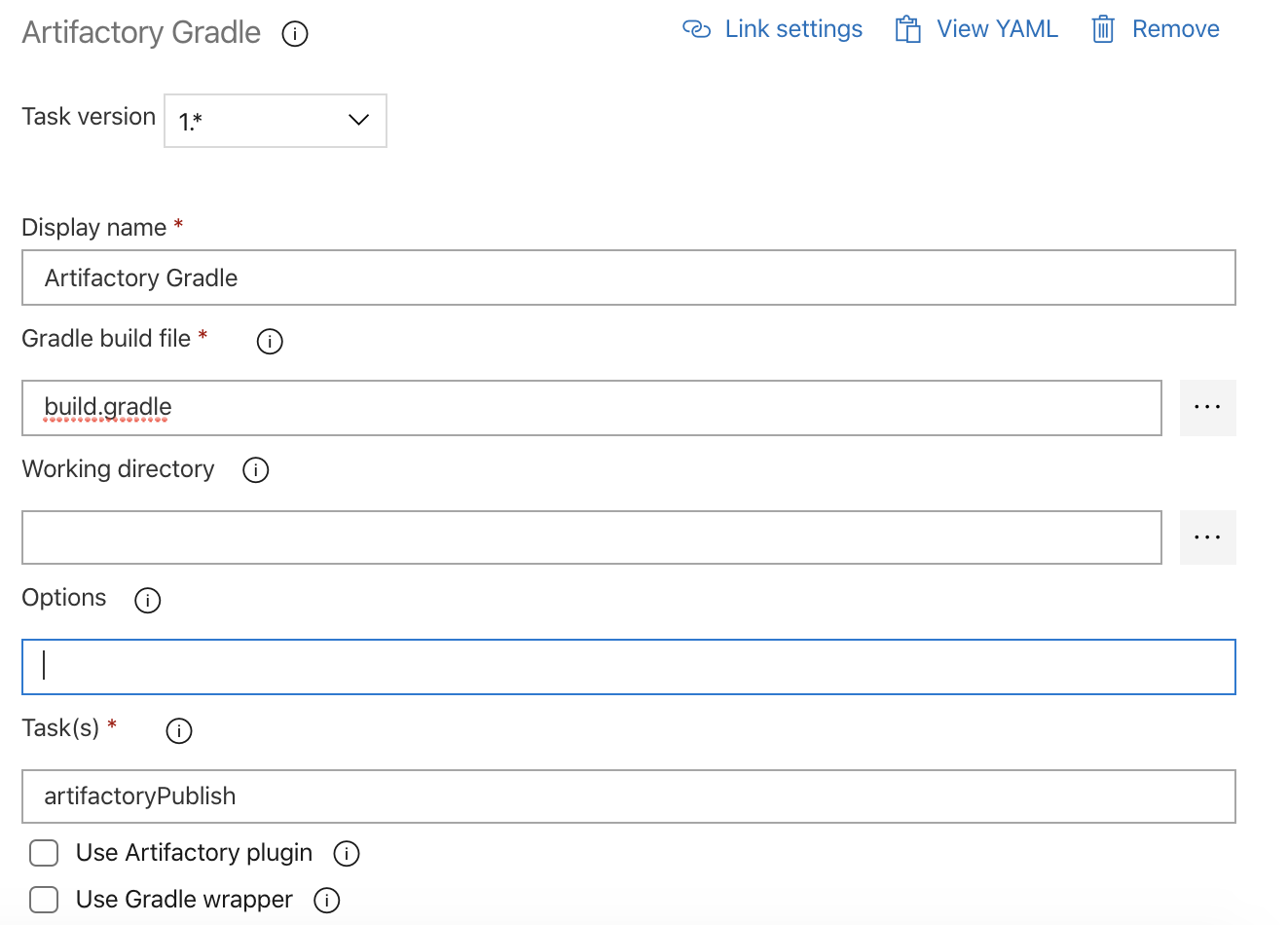Open the Task version dropdown
This screenshot has height=925, width=1288.
pyautogui.click(x=276, y=121)
